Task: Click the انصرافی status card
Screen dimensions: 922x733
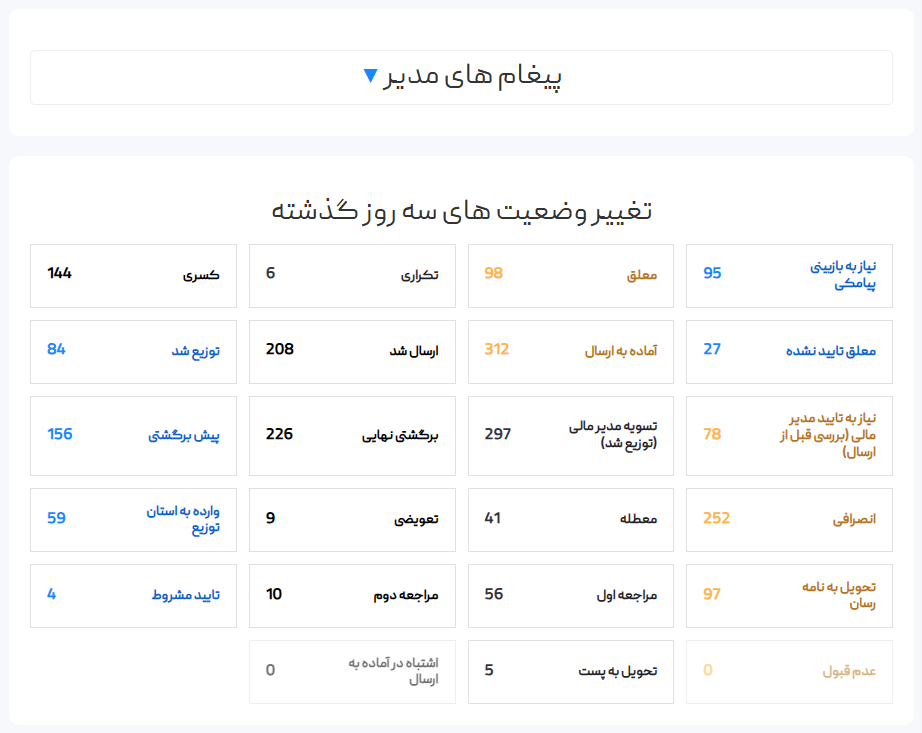Action: click(789, 519)
